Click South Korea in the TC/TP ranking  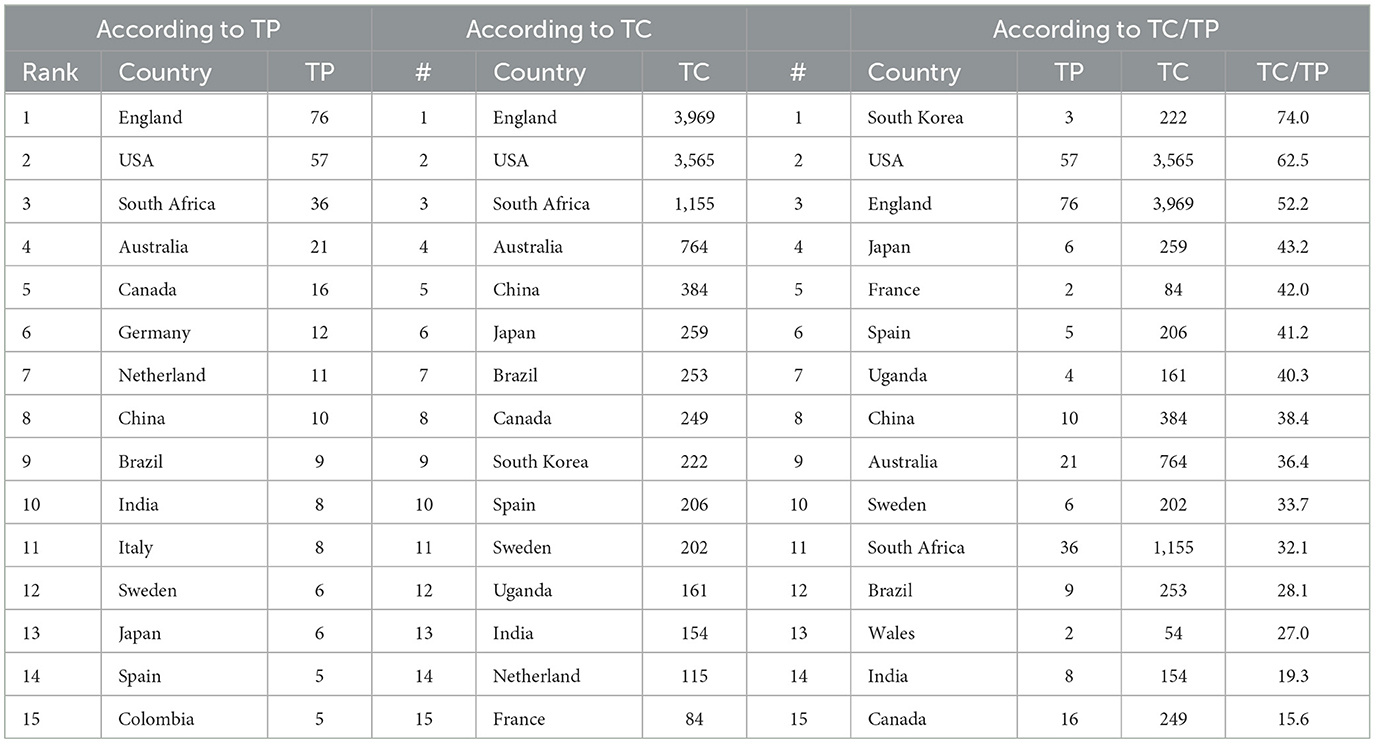[915, 118]
